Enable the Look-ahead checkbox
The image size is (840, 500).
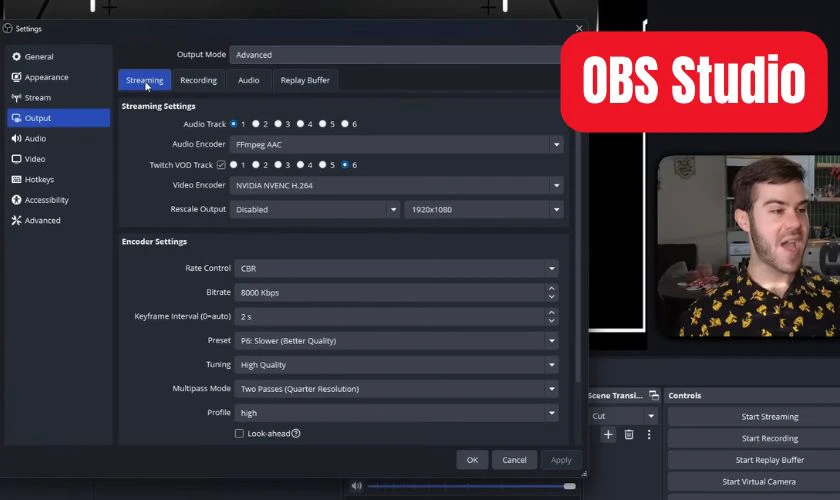[x=239, y=434]
